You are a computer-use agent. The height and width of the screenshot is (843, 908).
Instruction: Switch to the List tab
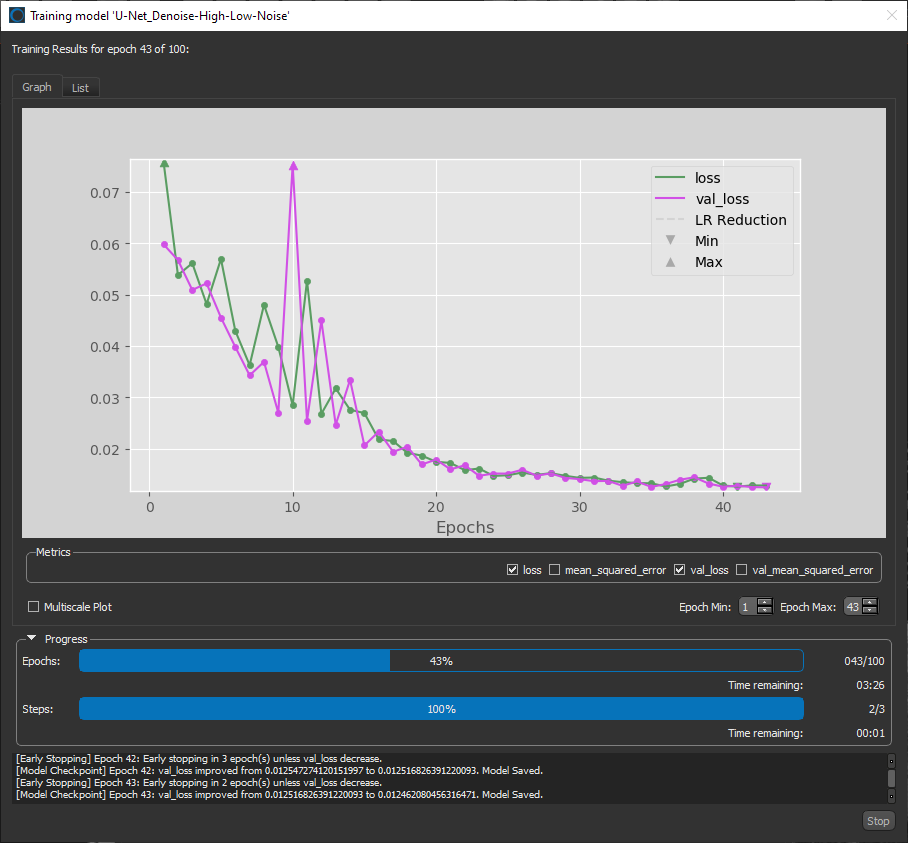coord(80,88)
